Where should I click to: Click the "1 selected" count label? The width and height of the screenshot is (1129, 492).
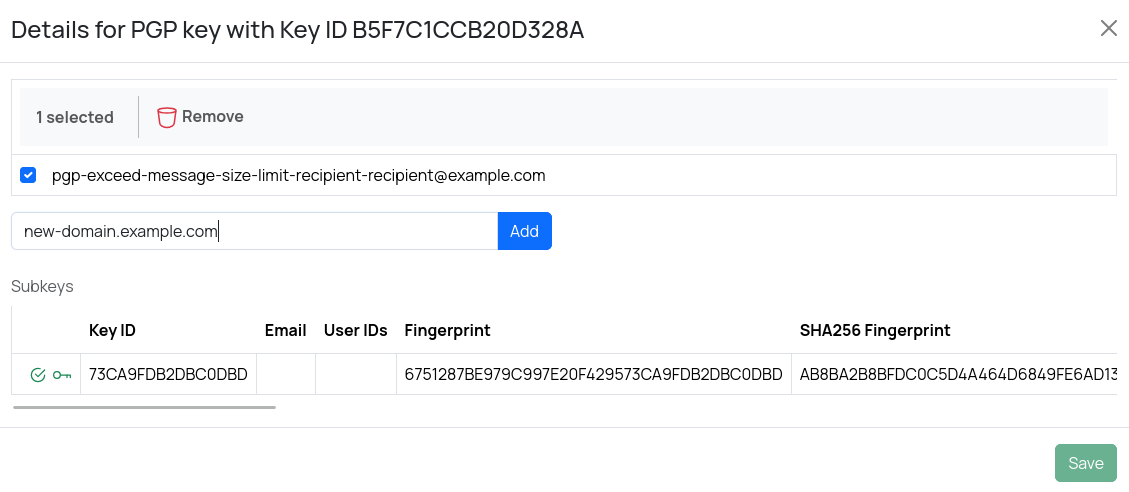[x=75, y=117]
